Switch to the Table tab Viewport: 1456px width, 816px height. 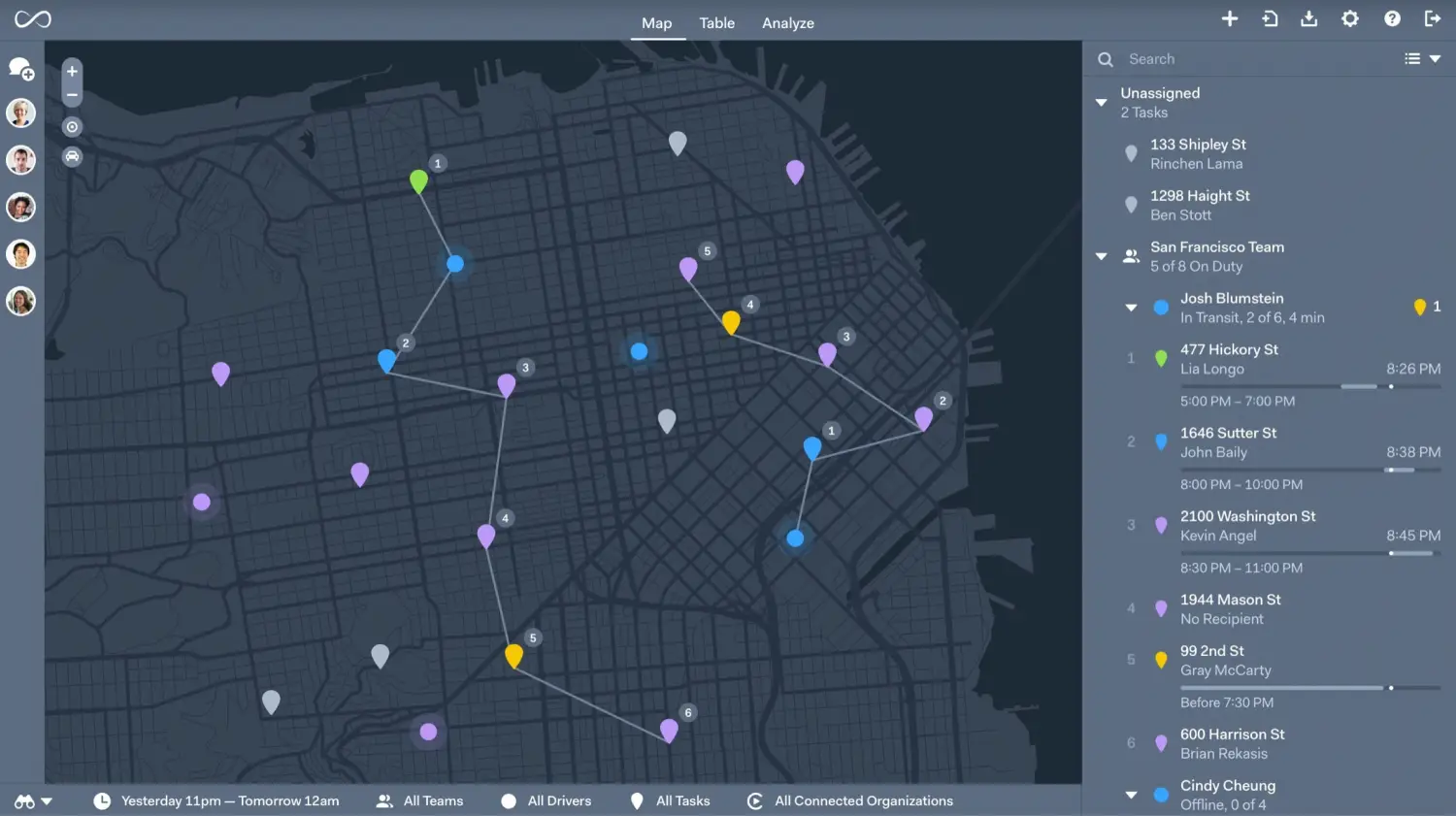[x=716, y=23]
